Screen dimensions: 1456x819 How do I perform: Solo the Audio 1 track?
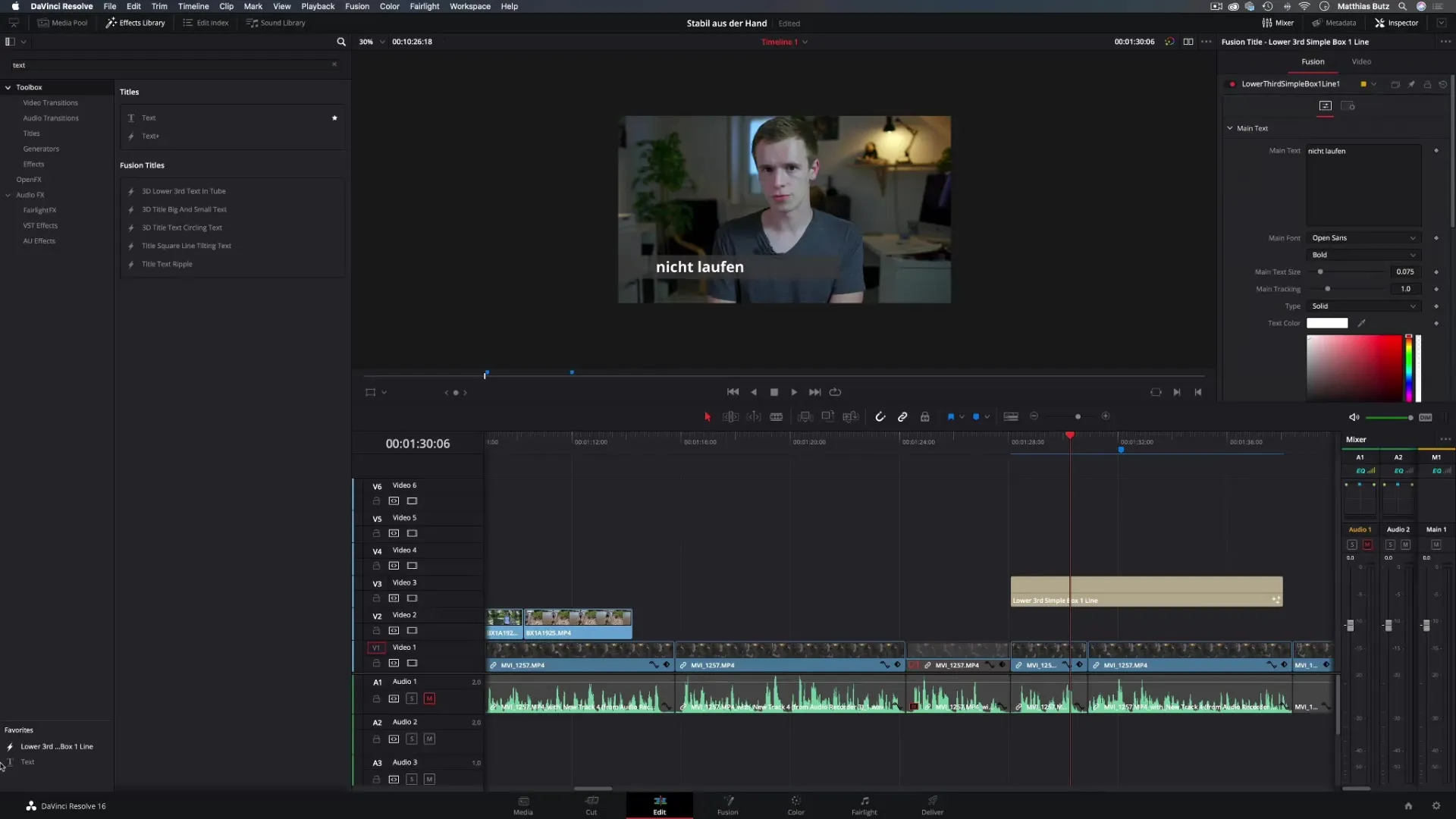pyautogui.click(x=412, y=698)
